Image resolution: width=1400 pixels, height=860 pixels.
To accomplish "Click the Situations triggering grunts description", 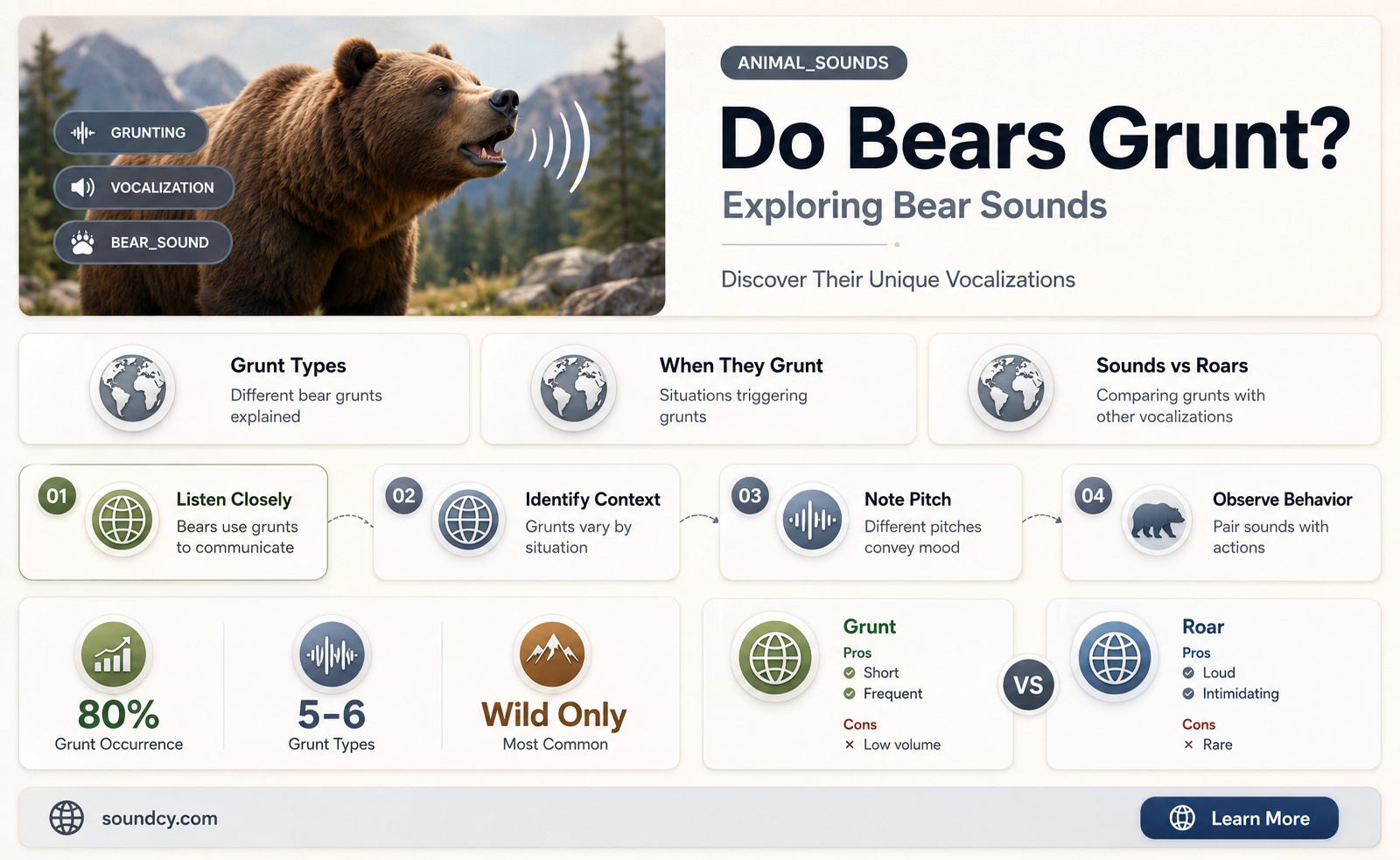I will tap(733, 406).
